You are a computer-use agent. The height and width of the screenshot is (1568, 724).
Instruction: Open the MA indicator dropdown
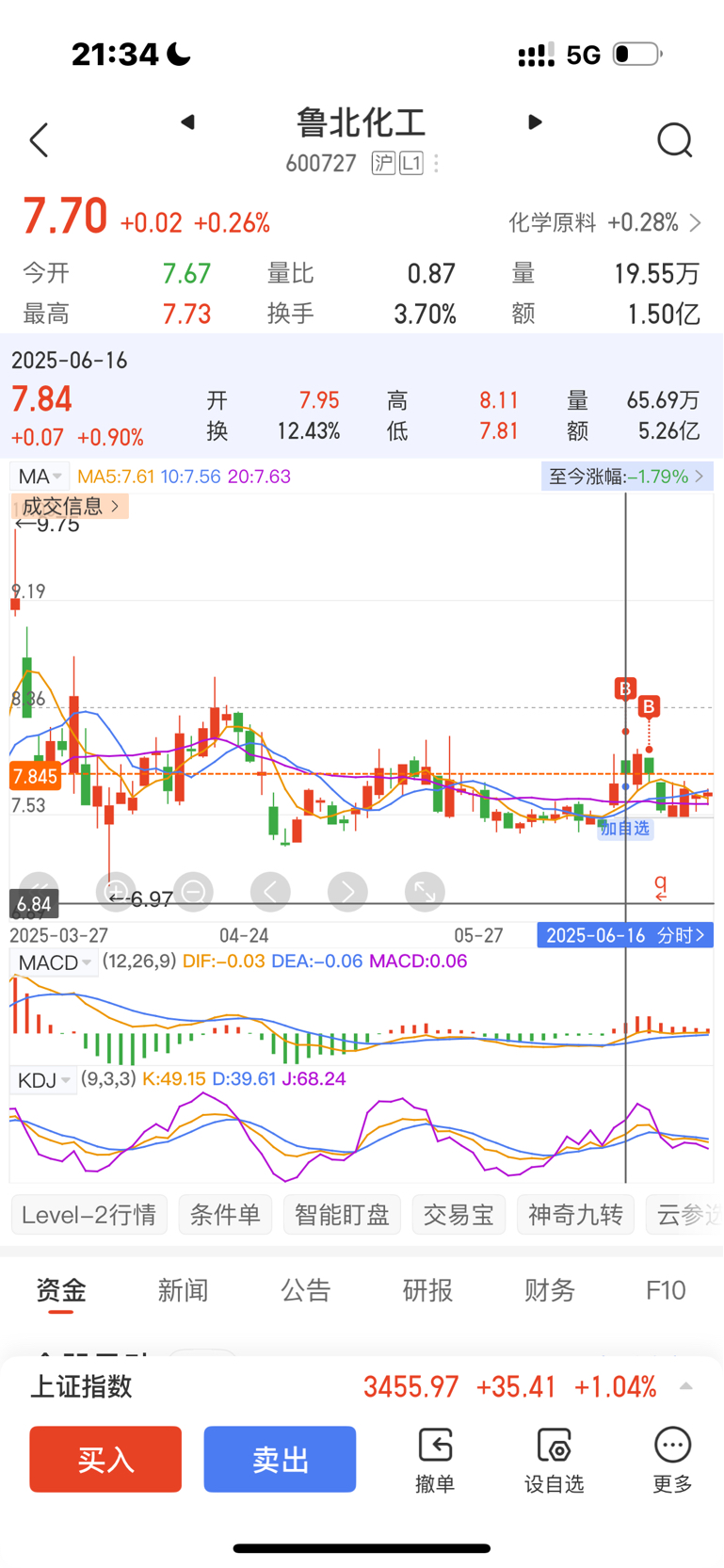click(x=40, y=477)
